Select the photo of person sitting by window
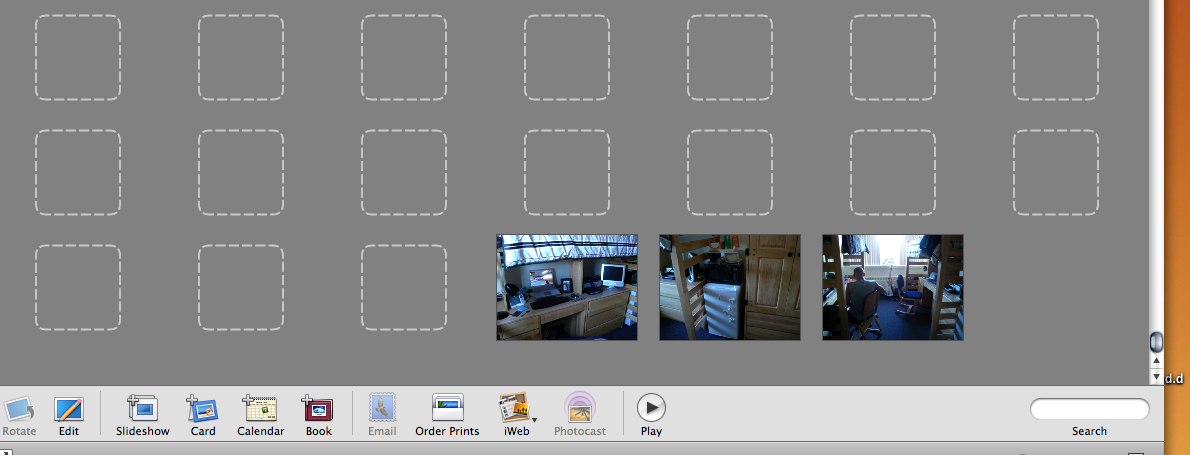This screenshot has width=1190, height=455. point(892,287)
